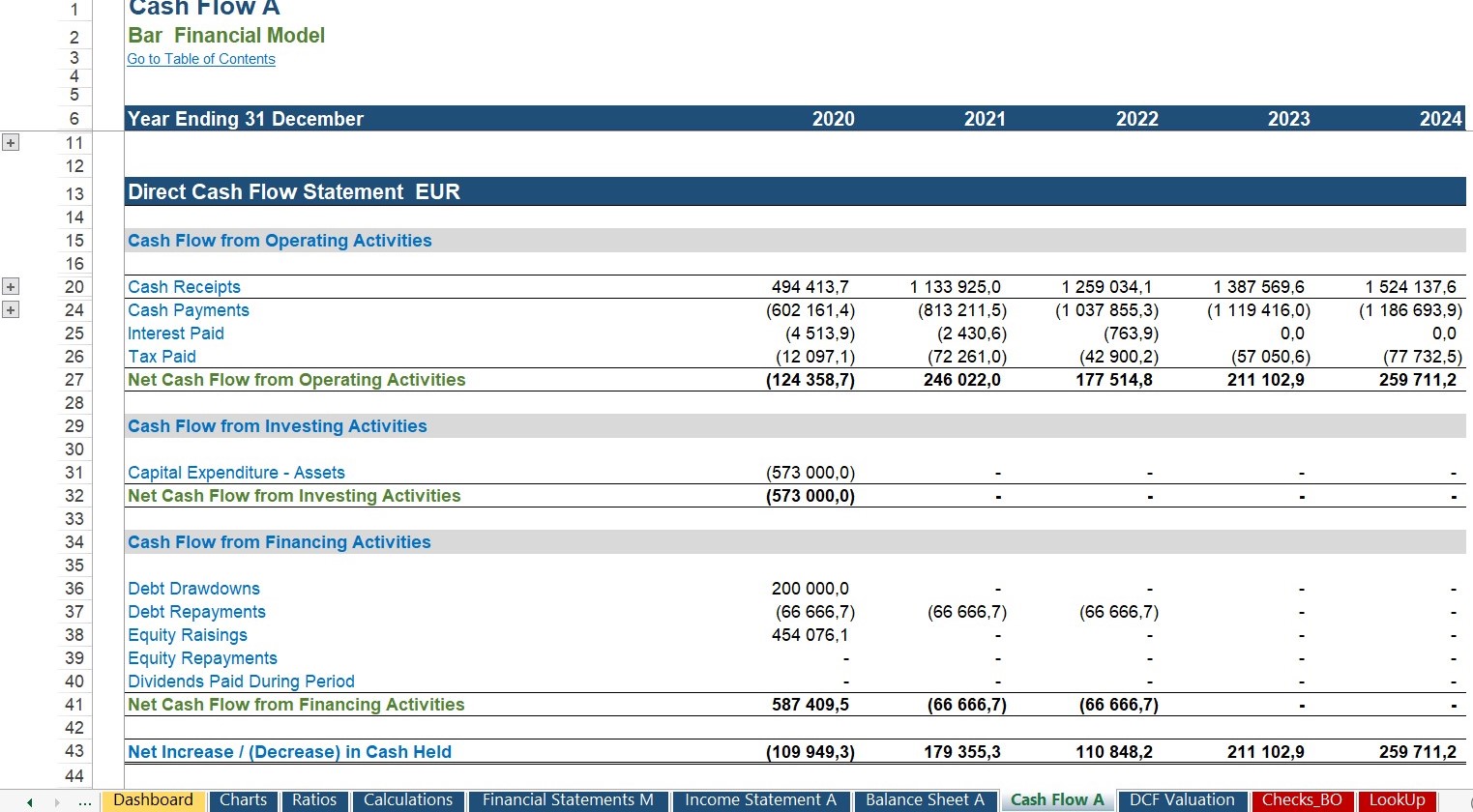This screenshot has height=812, width=1473.
Task: Select the Year Ending 31 December header cell
Action: point(246,119)
